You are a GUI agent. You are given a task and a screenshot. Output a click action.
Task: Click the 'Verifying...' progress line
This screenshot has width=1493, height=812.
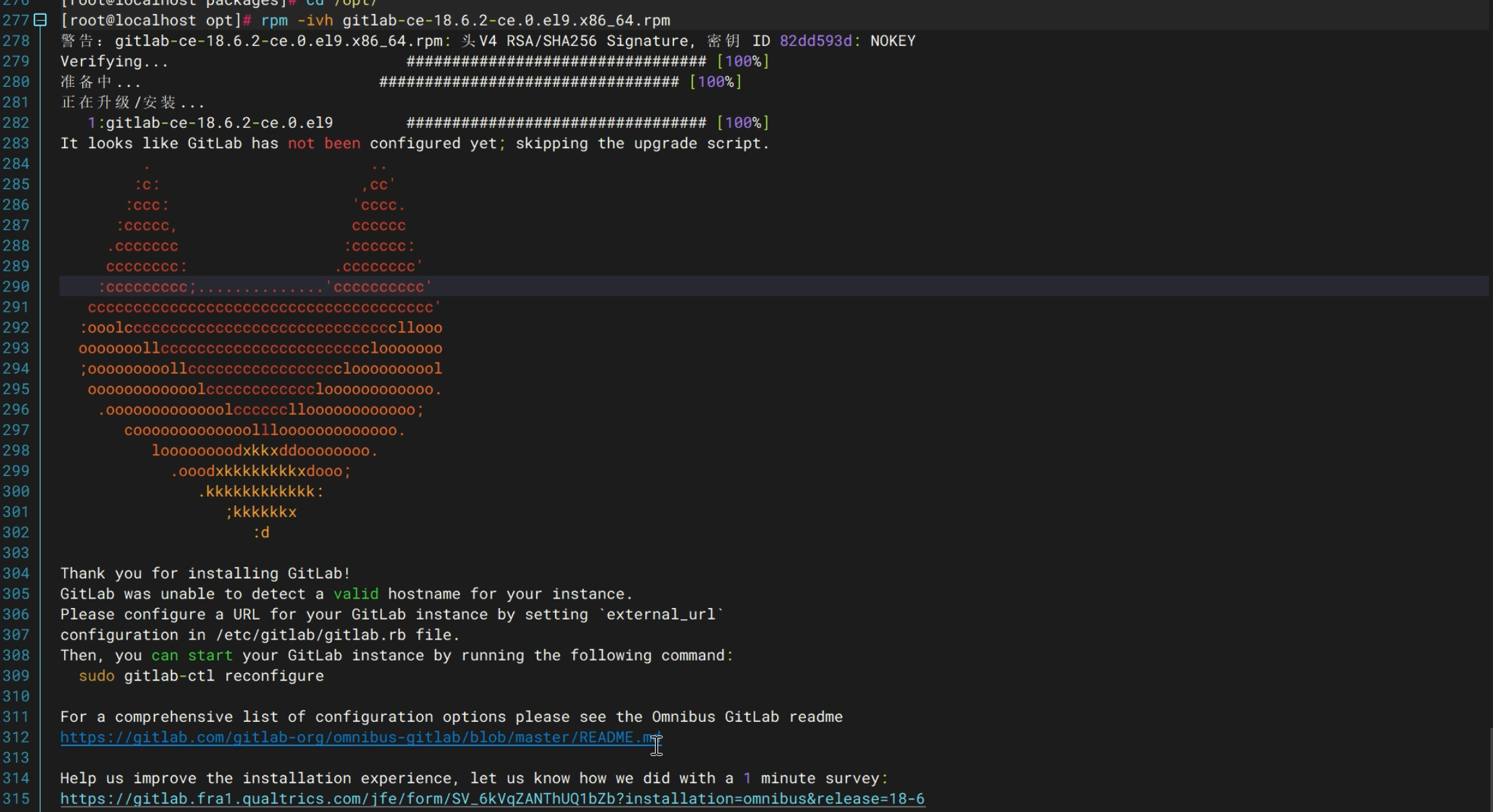tap(113, 61)
